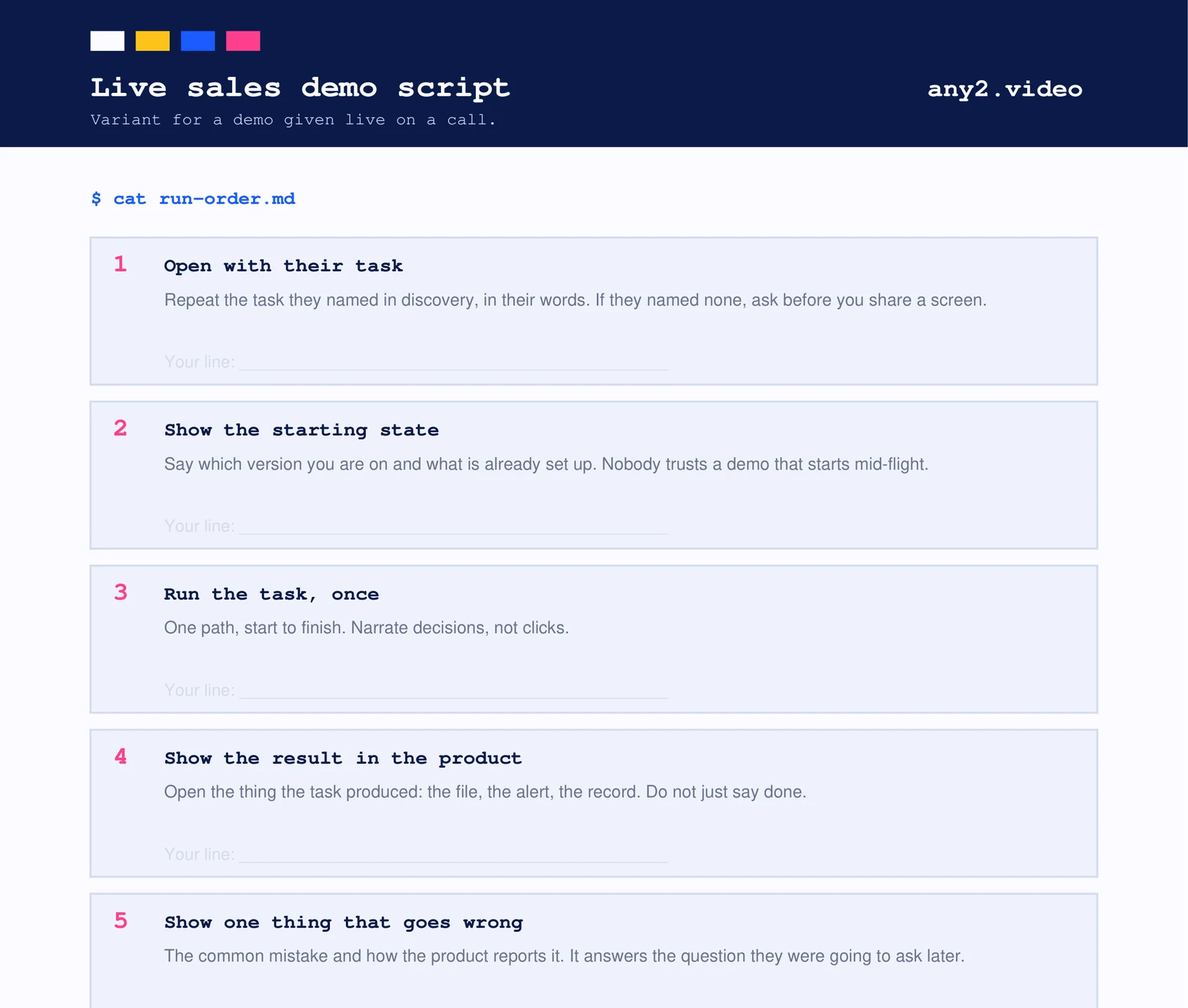The width and height of the screenshot is (1188, 1008).
Task: Select the "$ cat run-order.md" command line
Action: (193, 199)
